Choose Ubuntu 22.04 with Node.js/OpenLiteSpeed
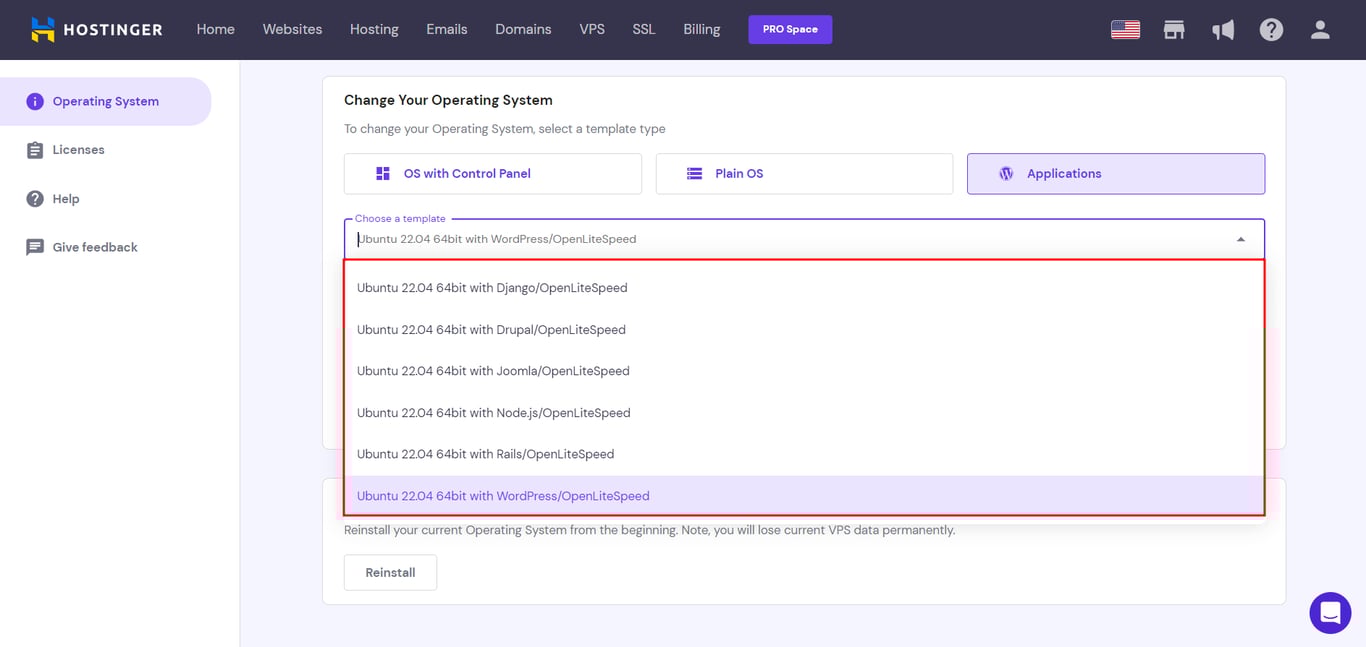Image resolution: width=1366 pixels, height=647 pixels. (x=494, y=412)
